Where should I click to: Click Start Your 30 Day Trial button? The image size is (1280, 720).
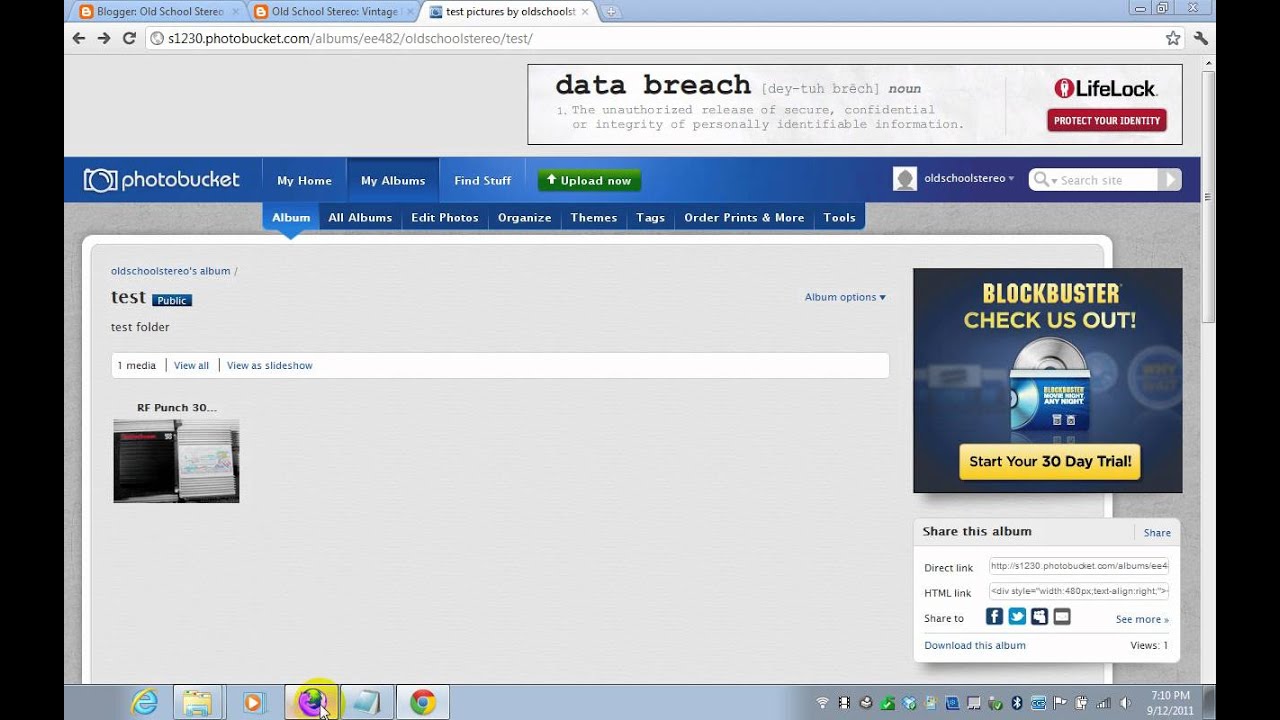pyautogui.click(x=1050, y=462)
